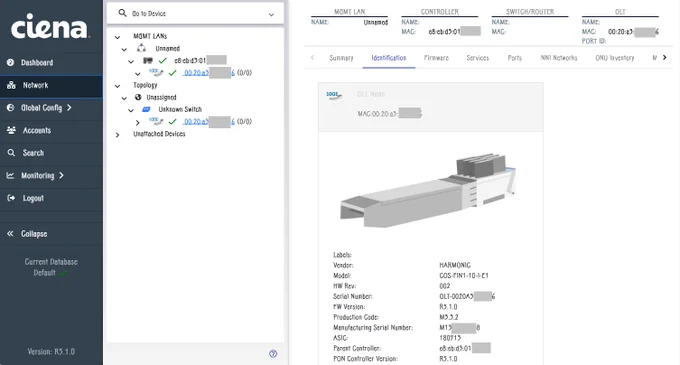Click the Unknown Switch blue icon
680x365 pixels.
coord(147,109)
